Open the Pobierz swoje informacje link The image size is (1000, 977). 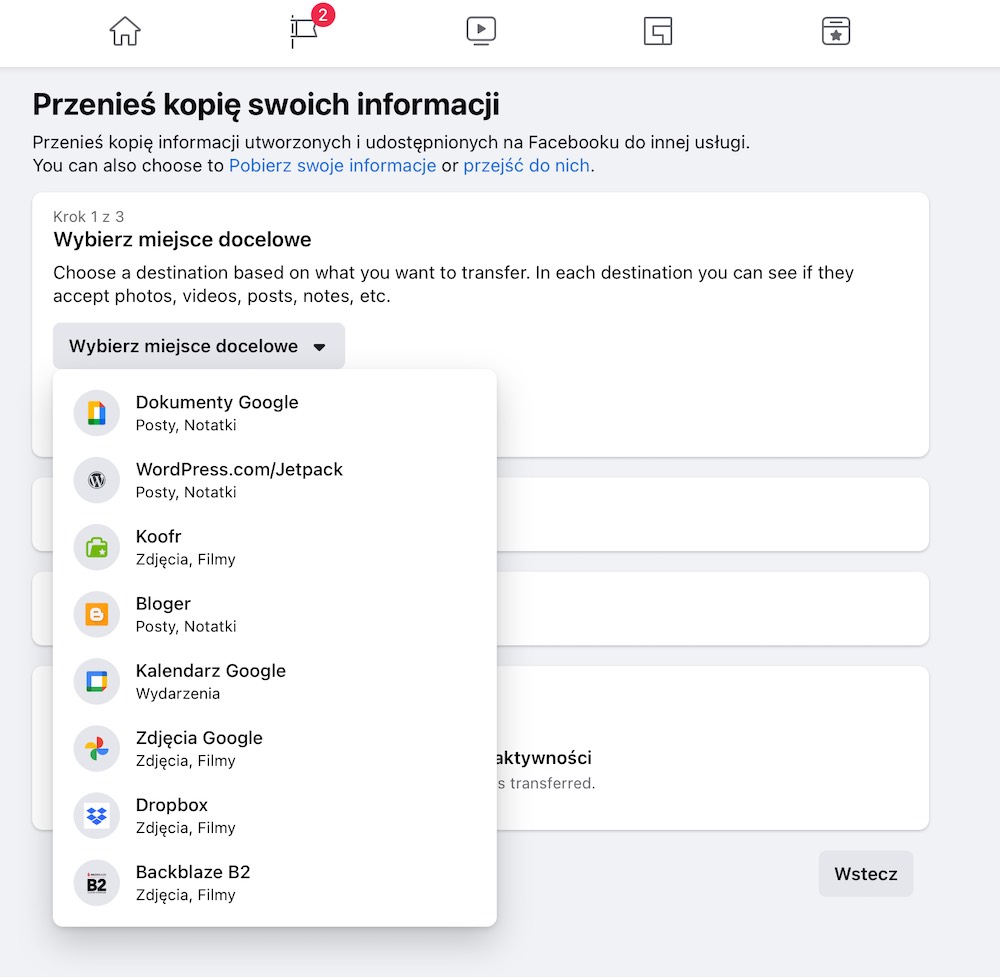pos(332,166)
